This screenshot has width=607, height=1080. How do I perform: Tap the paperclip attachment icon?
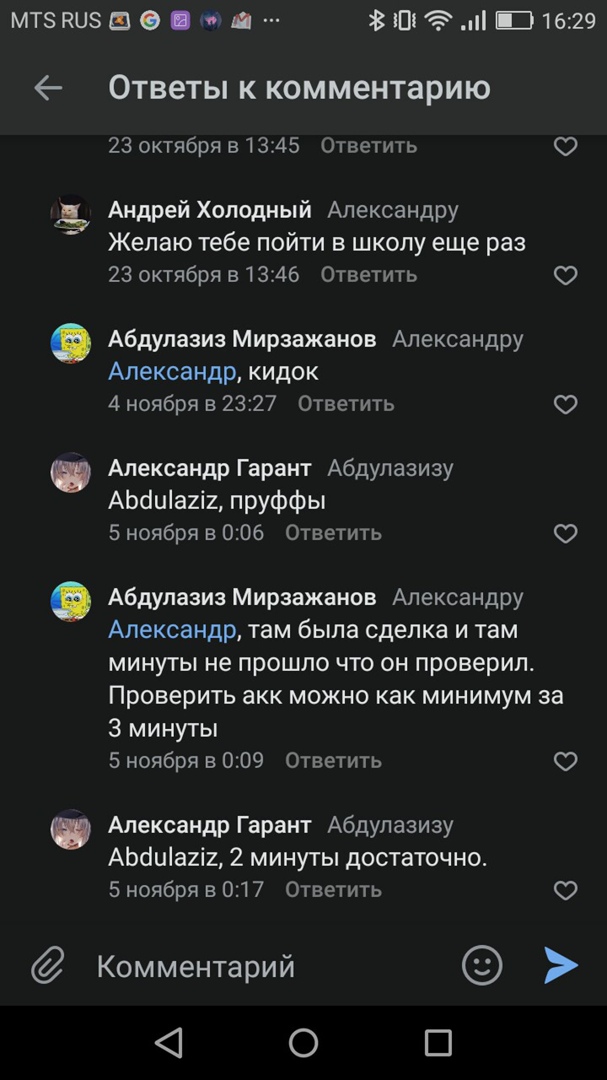[47, 965]
